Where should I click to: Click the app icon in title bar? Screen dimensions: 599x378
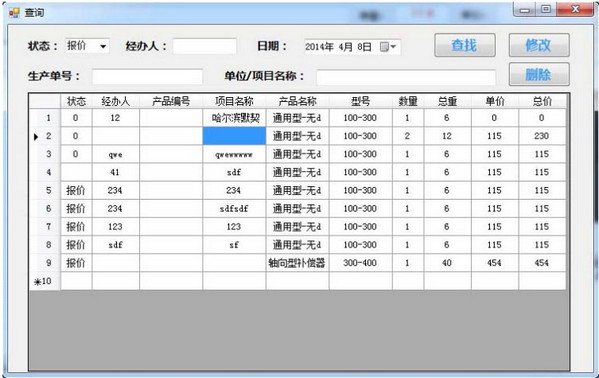pyautogui.click(x=14, y=13)
